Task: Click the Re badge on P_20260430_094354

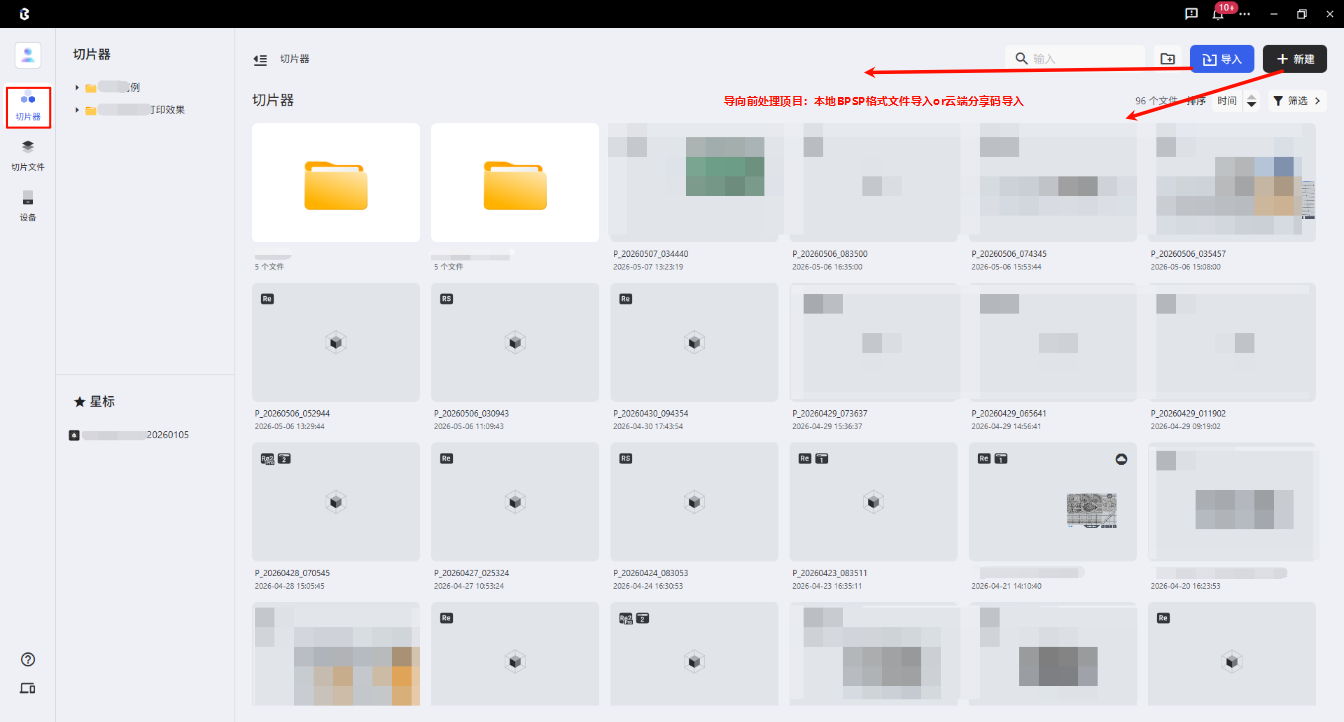Action: 626,298
